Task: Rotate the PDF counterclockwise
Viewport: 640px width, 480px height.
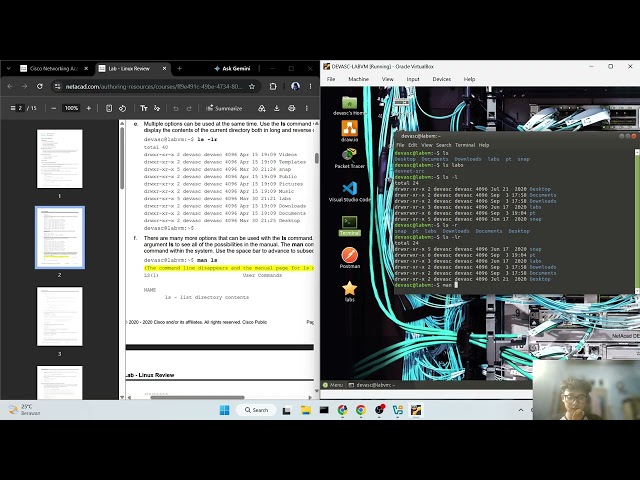Action: [122, 108]
